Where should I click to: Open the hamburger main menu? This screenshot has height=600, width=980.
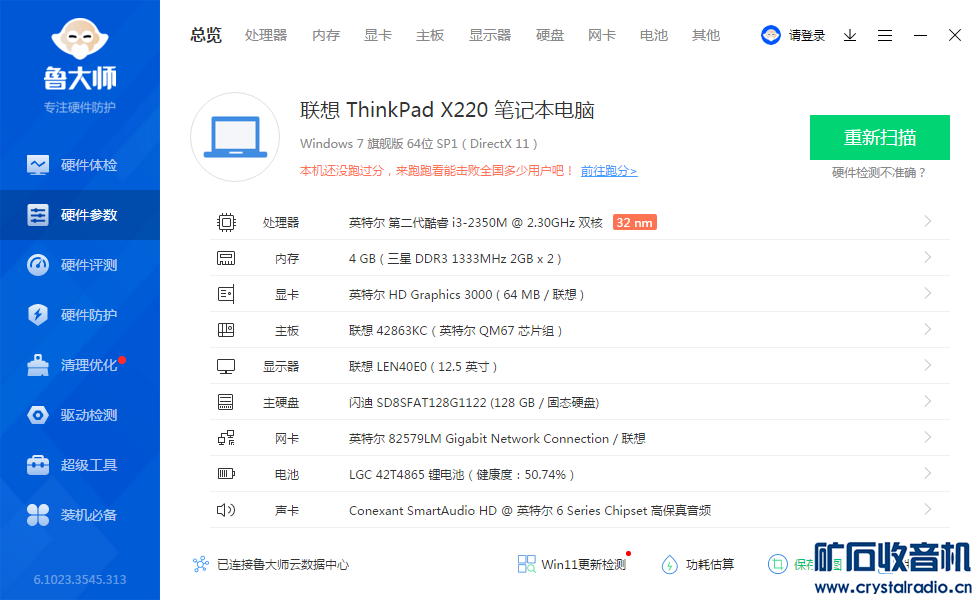pyautogui.click(x=885, y=35)
